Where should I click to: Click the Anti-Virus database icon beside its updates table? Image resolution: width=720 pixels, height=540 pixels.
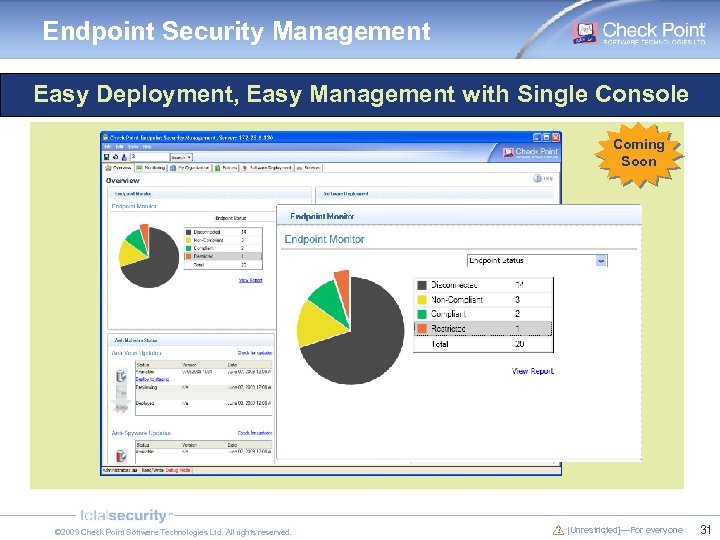pos(121,377)
